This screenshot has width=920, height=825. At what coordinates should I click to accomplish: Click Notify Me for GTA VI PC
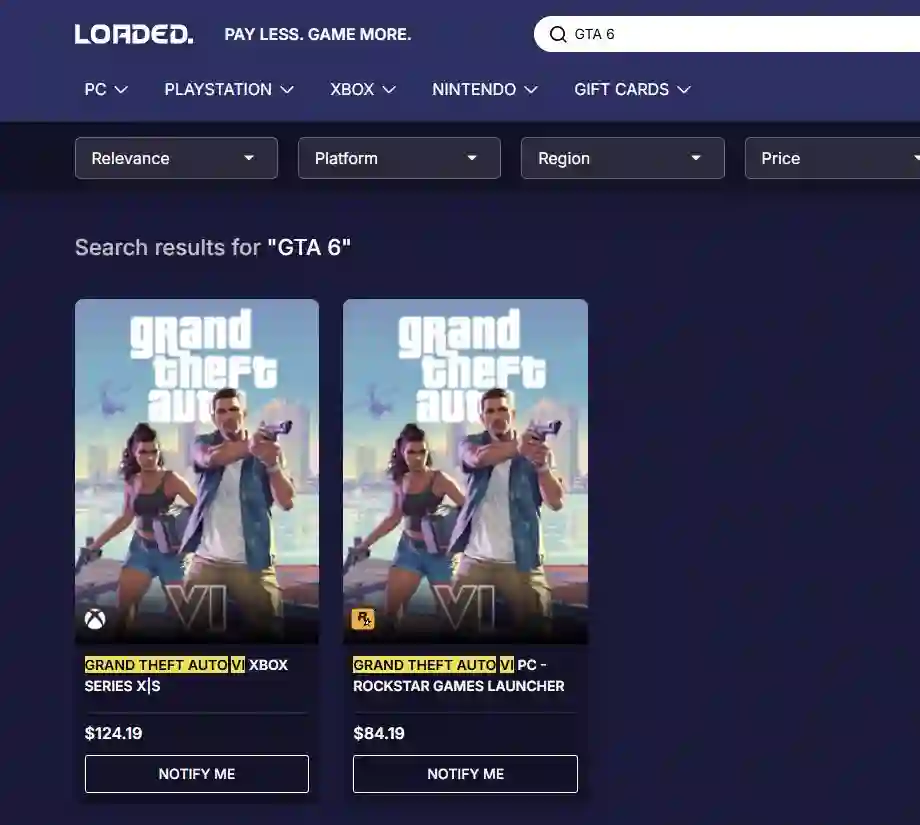(x=465, y=774)
